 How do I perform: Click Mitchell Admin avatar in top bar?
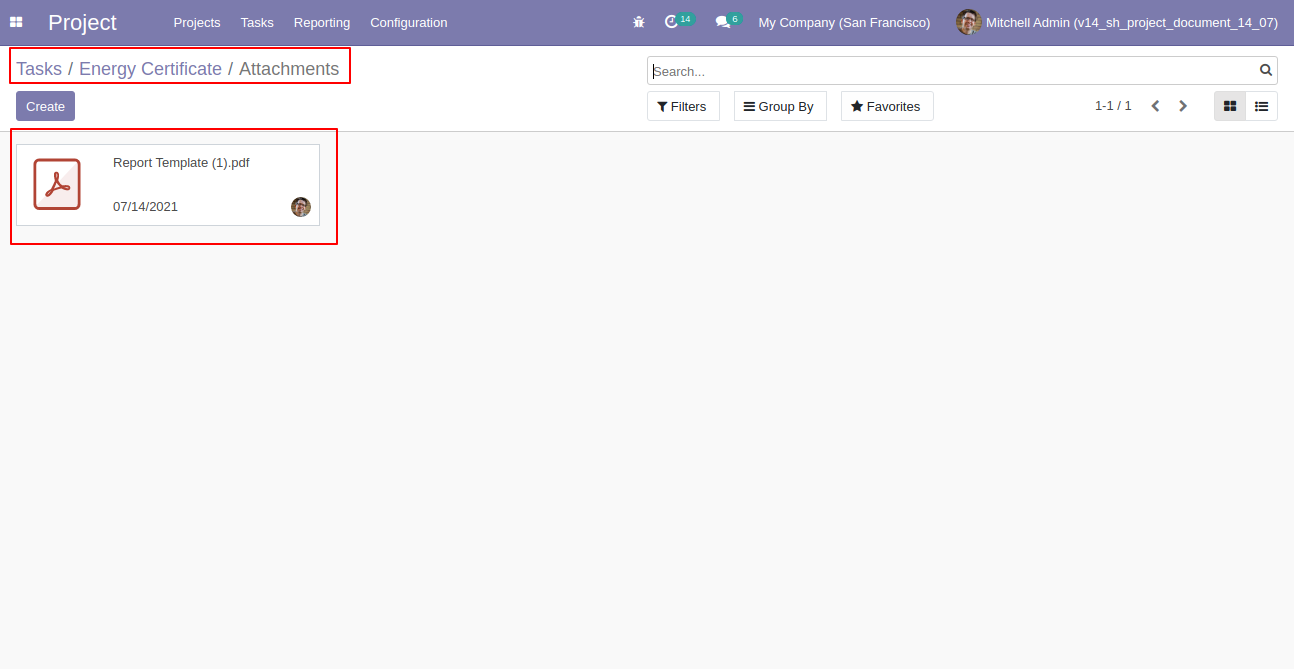(x=968, y=22)
